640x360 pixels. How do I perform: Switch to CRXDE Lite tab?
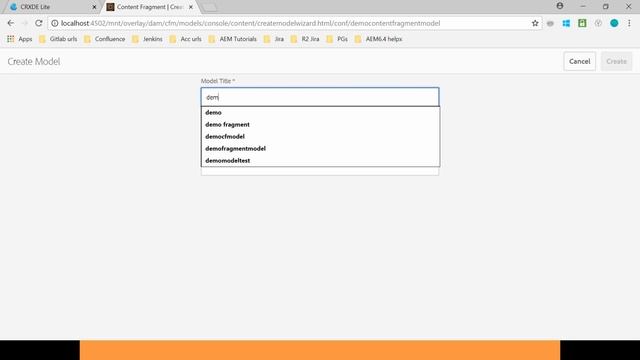pos(51,7)
